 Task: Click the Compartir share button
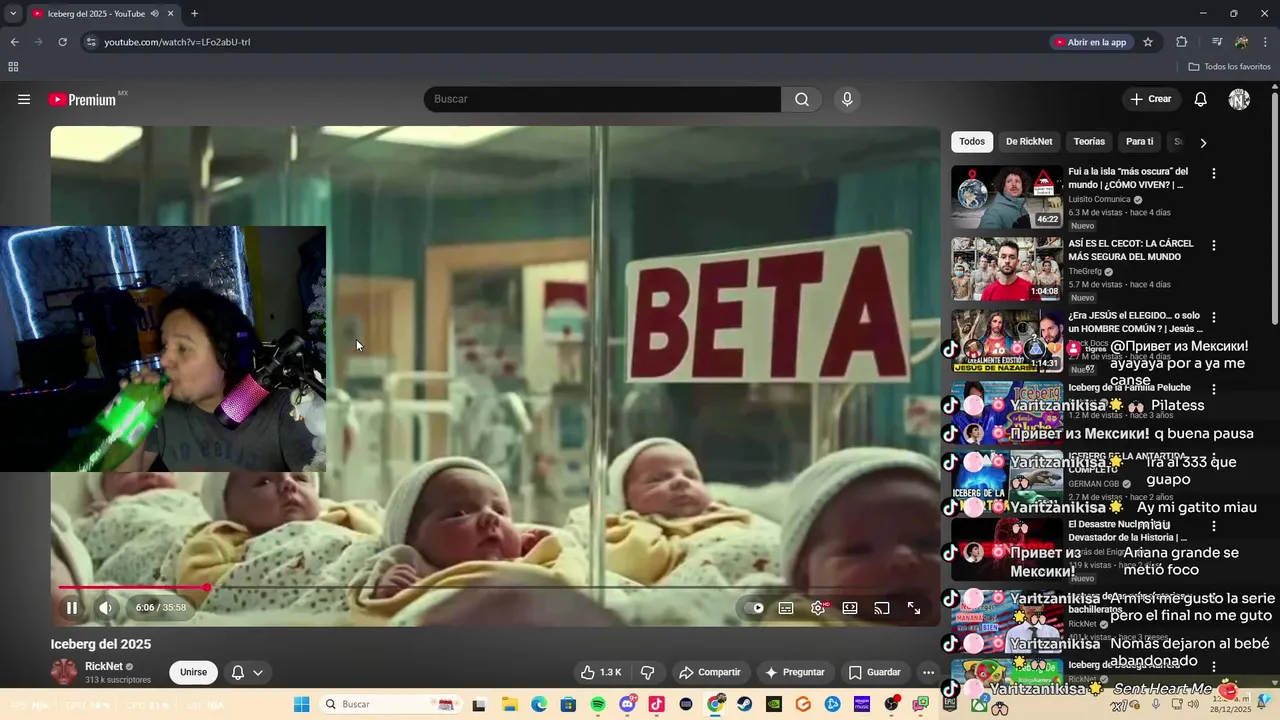click(x=710, y=672)
